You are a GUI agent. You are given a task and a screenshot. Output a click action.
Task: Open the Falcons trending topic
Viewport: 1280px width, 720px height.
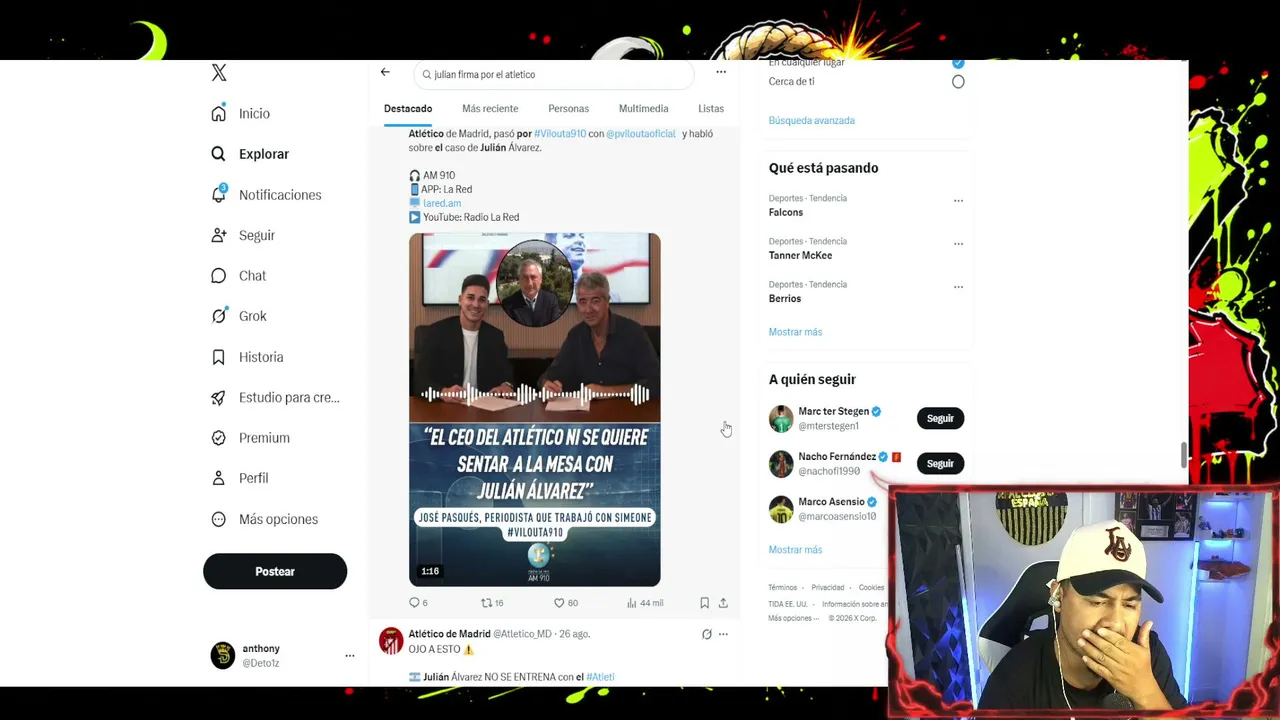[786, 212]
